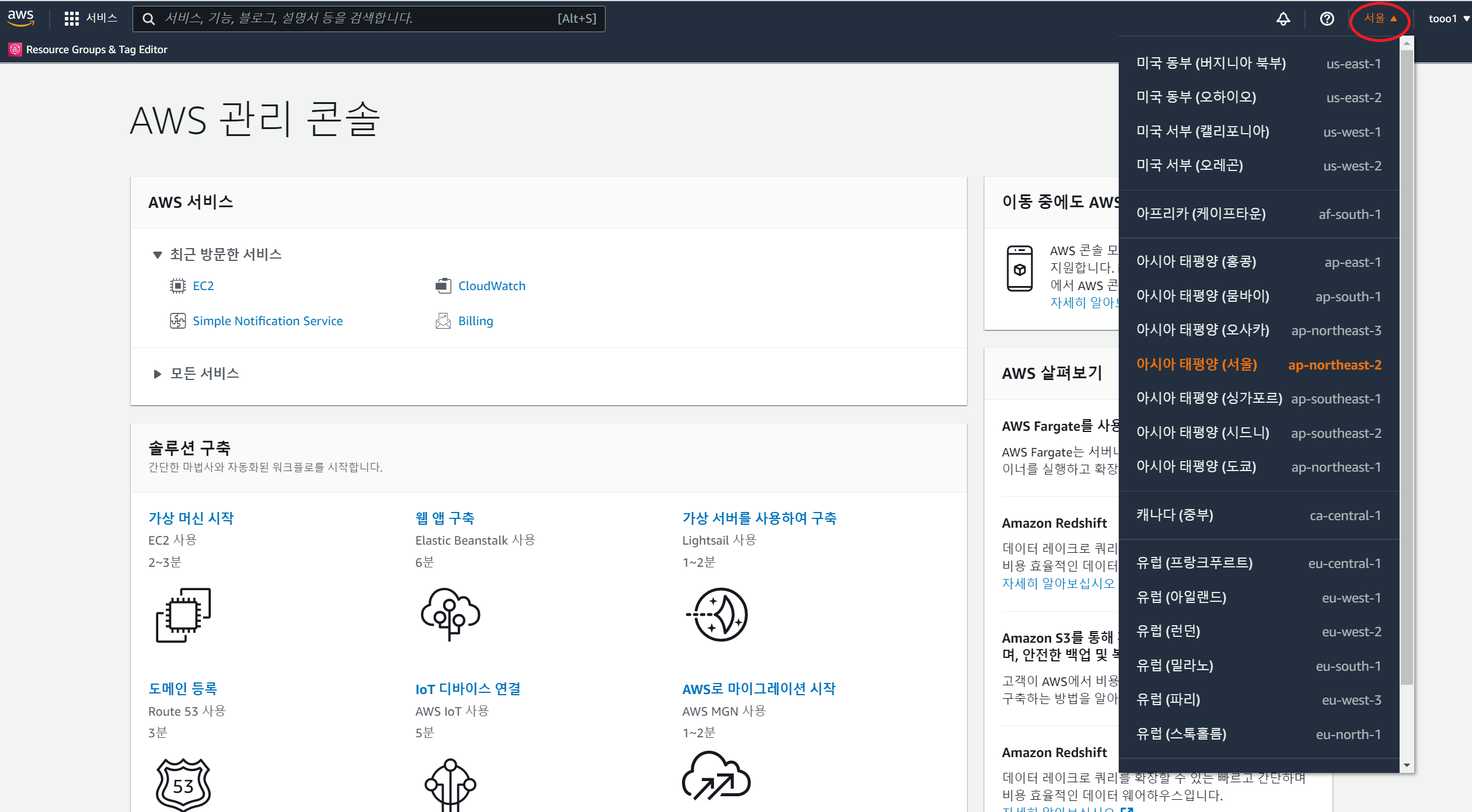Click the Resource Groups & Tag Editor icon
Viewport: 1472px width, 812px height.
15,50
